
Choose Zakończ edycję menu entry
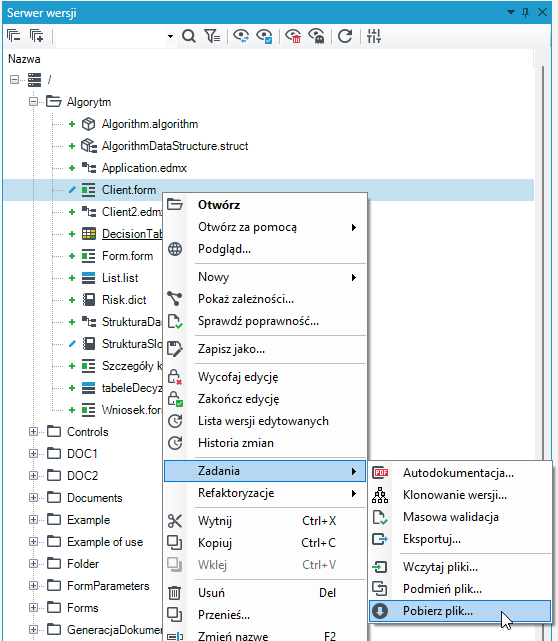pos(265,399)
